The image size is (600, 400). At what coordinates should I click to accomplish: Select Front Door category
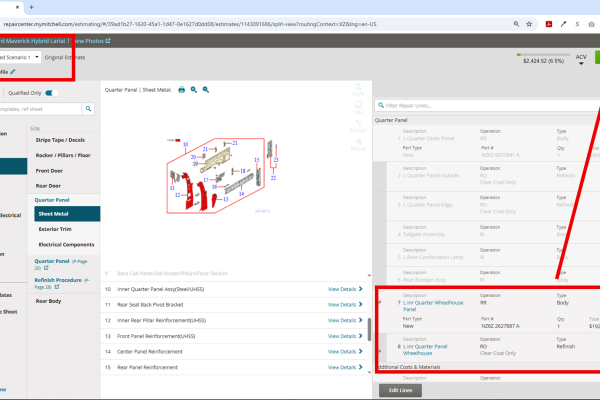pos(49,171)
